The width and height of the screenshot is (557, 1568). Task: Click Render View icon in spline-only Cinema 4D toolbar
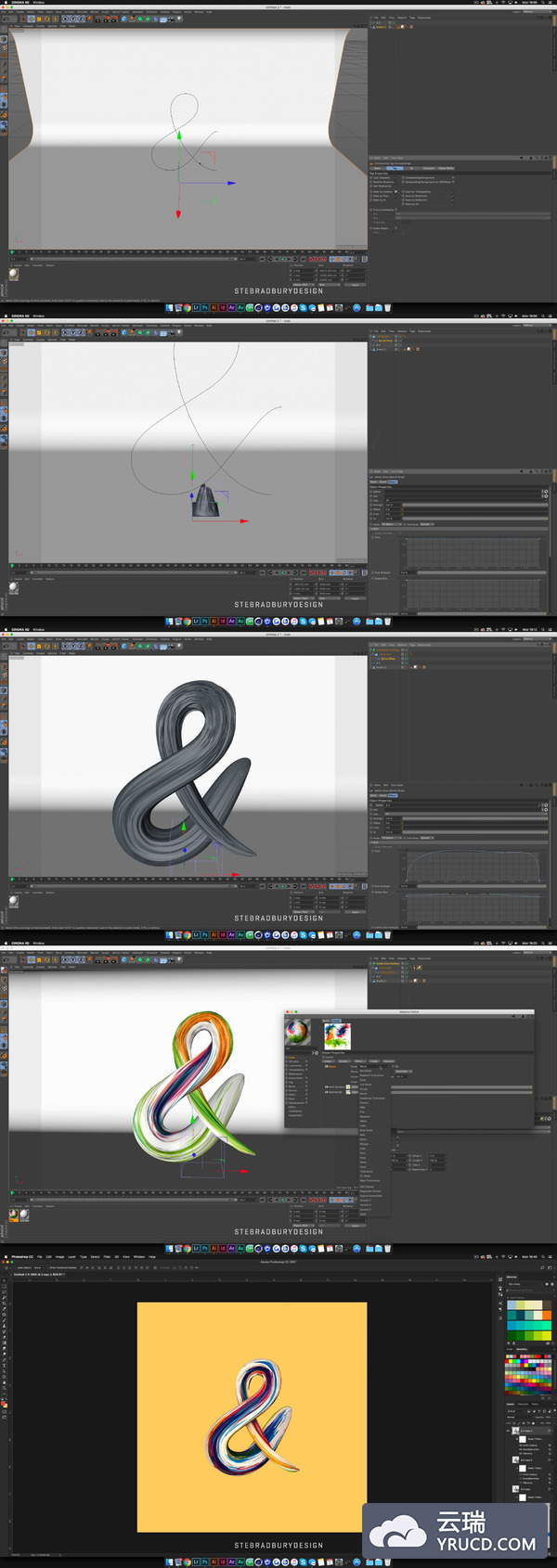click(x=97, y=19)
